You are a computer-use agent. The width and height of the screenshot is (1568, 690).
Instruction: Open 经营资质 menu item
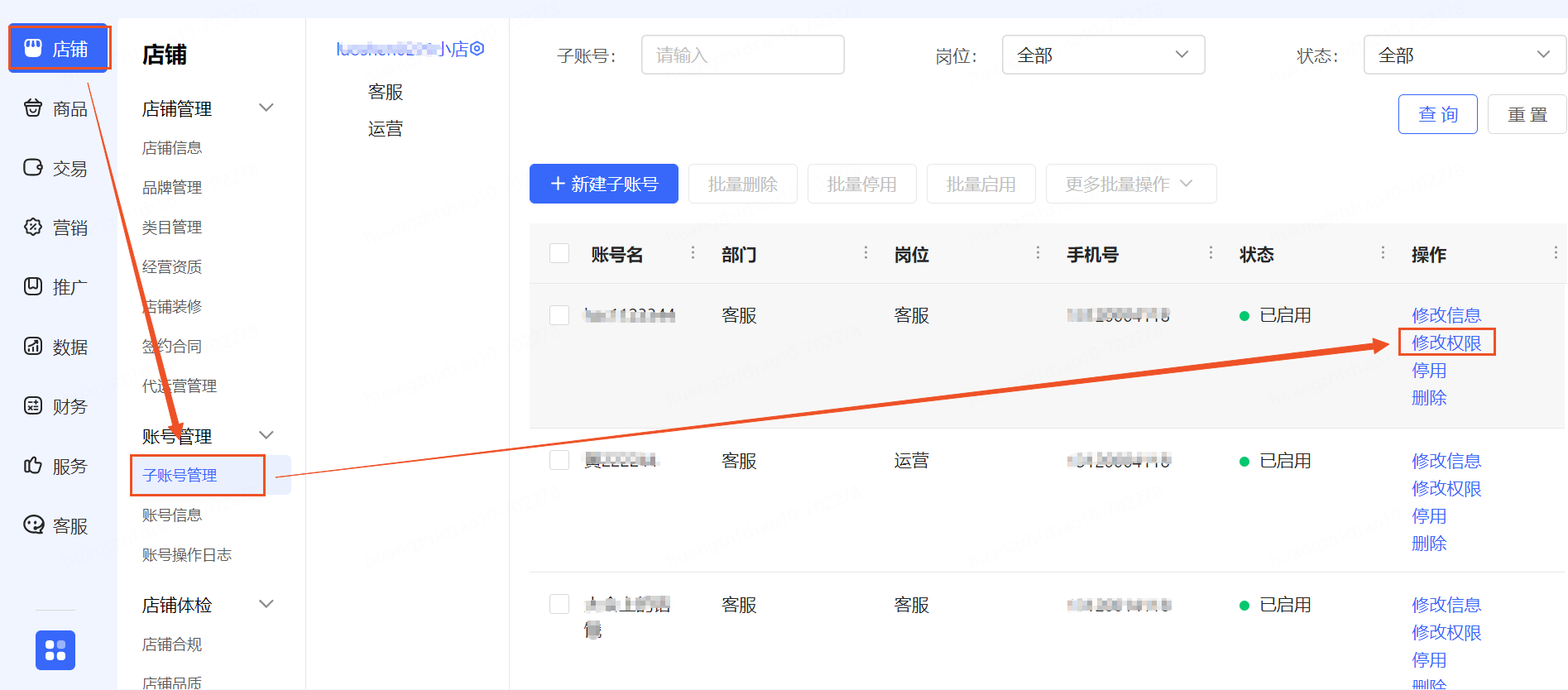coord(172,267)
